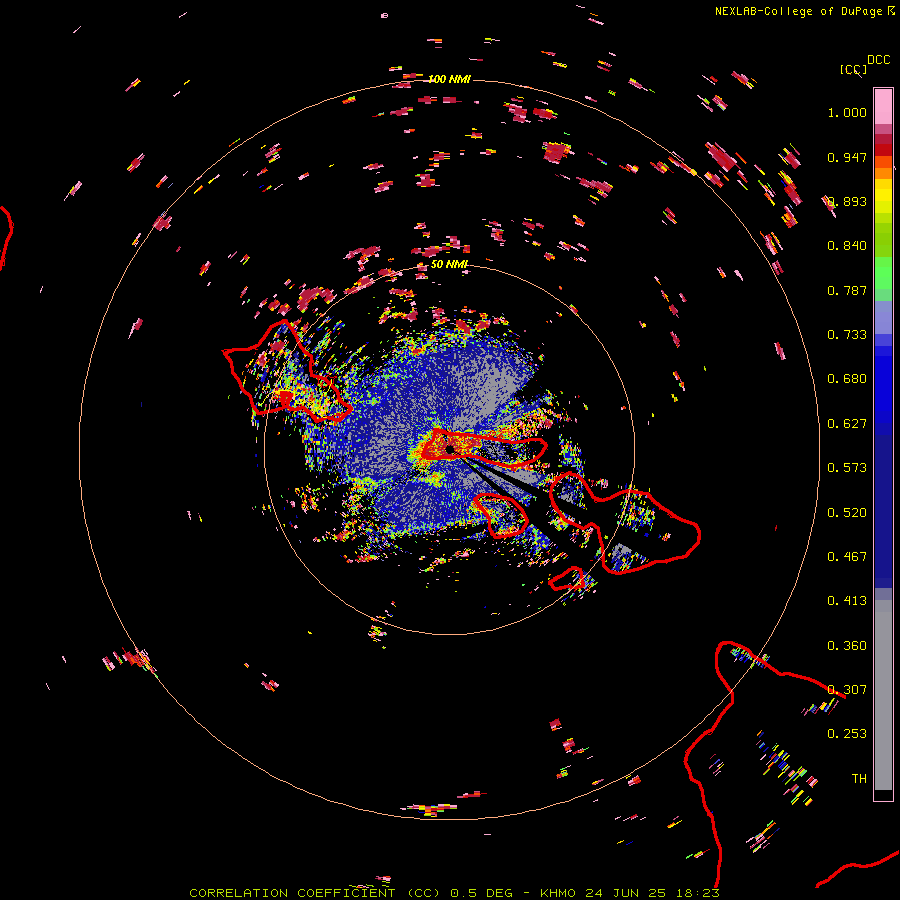Select the 0.413 scale label

(x=847, y=601)
